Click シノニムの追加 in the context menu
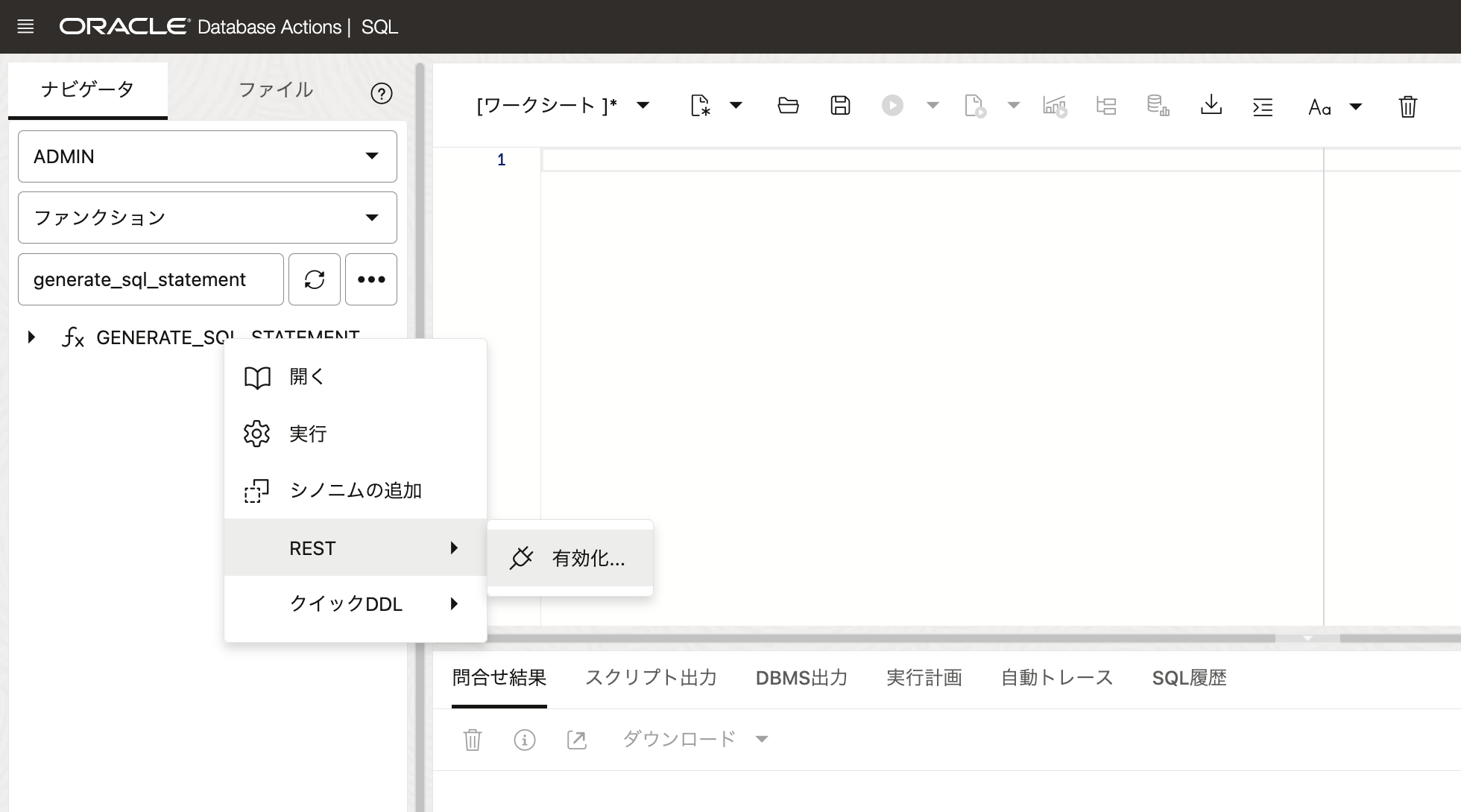 355,490
